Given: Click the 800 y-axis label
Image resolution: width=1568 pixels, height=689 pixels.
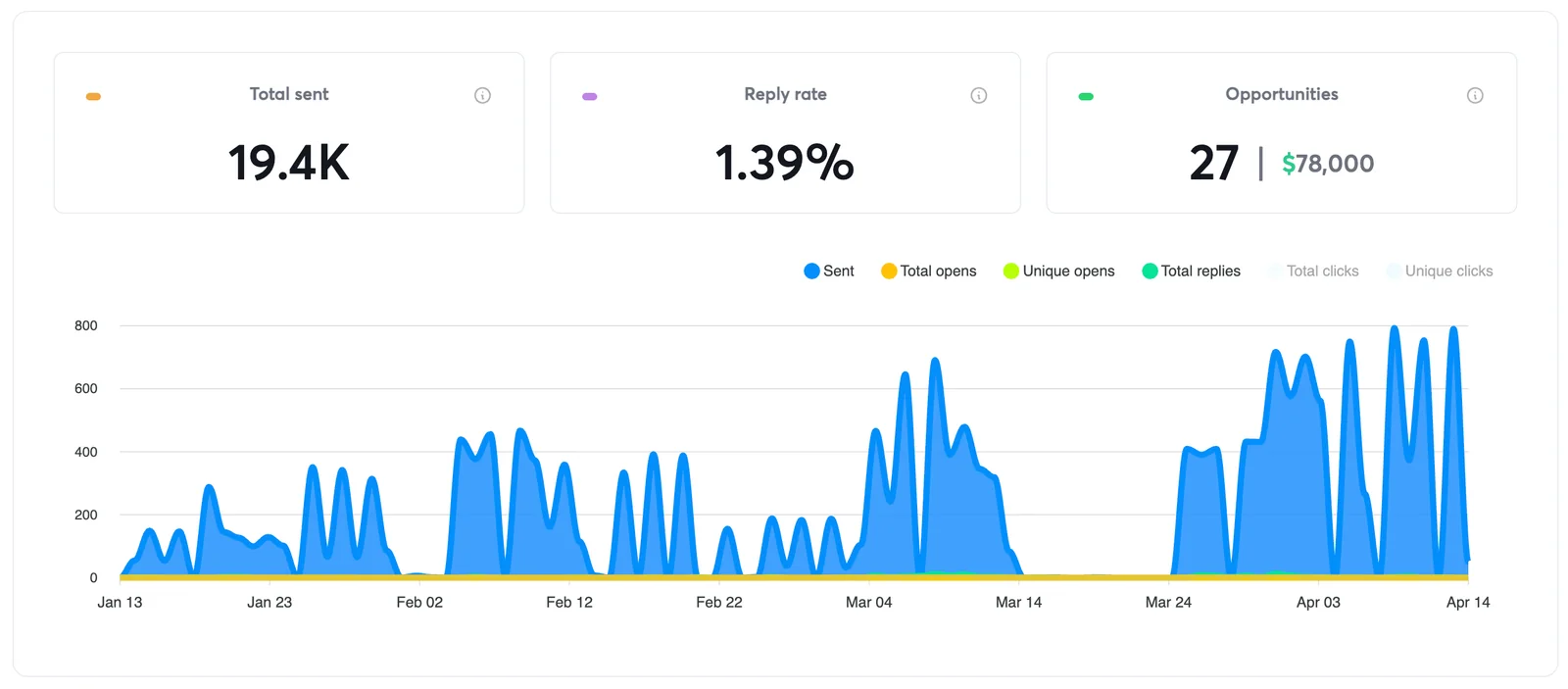Looking at the screenshot, I should tap(86, 325).
